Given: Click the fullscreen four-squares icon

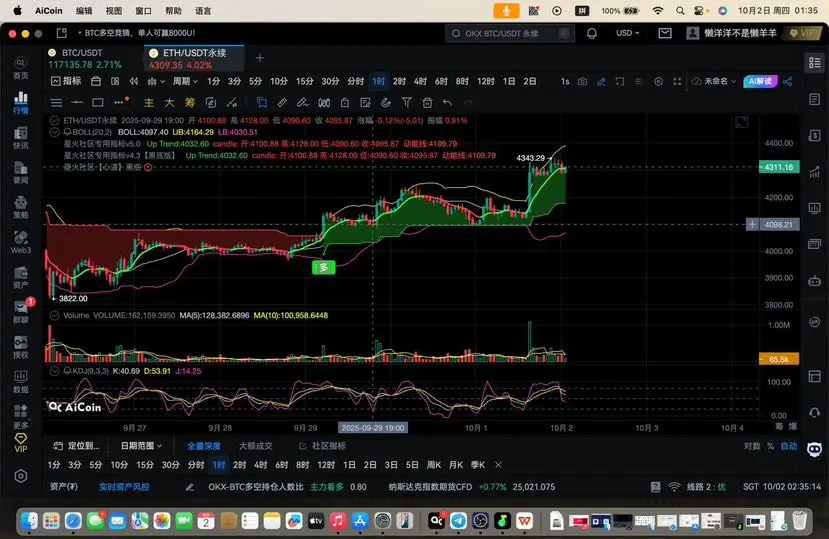Looking at the screenshot, I should click(x=677, y=81).
